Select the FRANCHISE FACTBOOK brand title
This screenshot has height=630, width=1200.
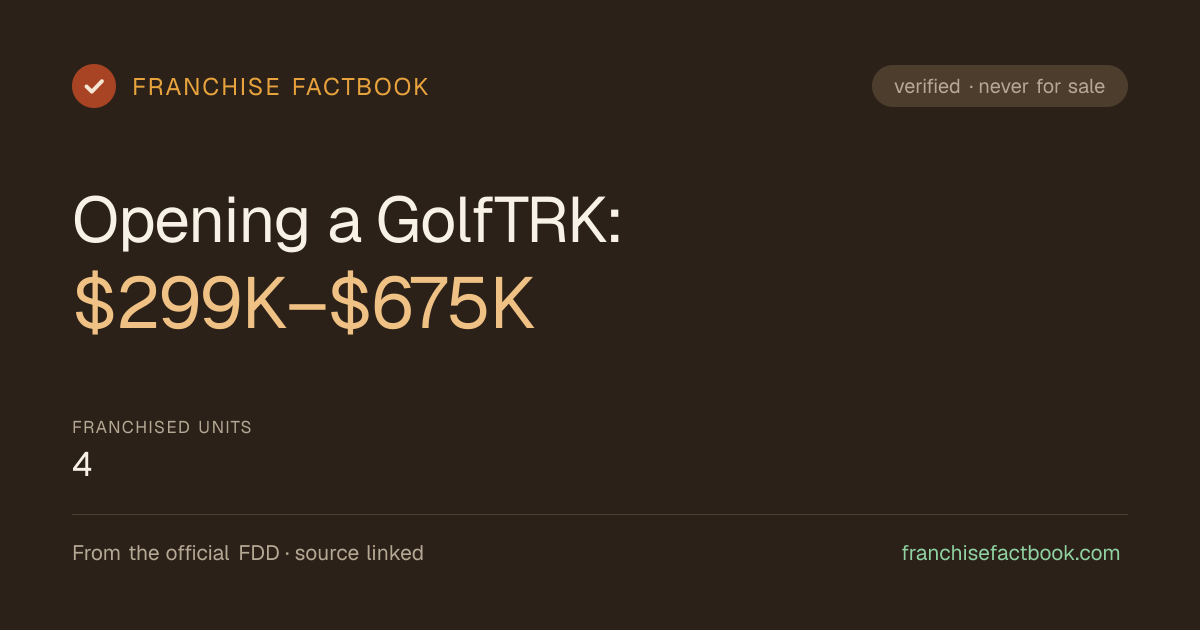[x=281, y=87]
